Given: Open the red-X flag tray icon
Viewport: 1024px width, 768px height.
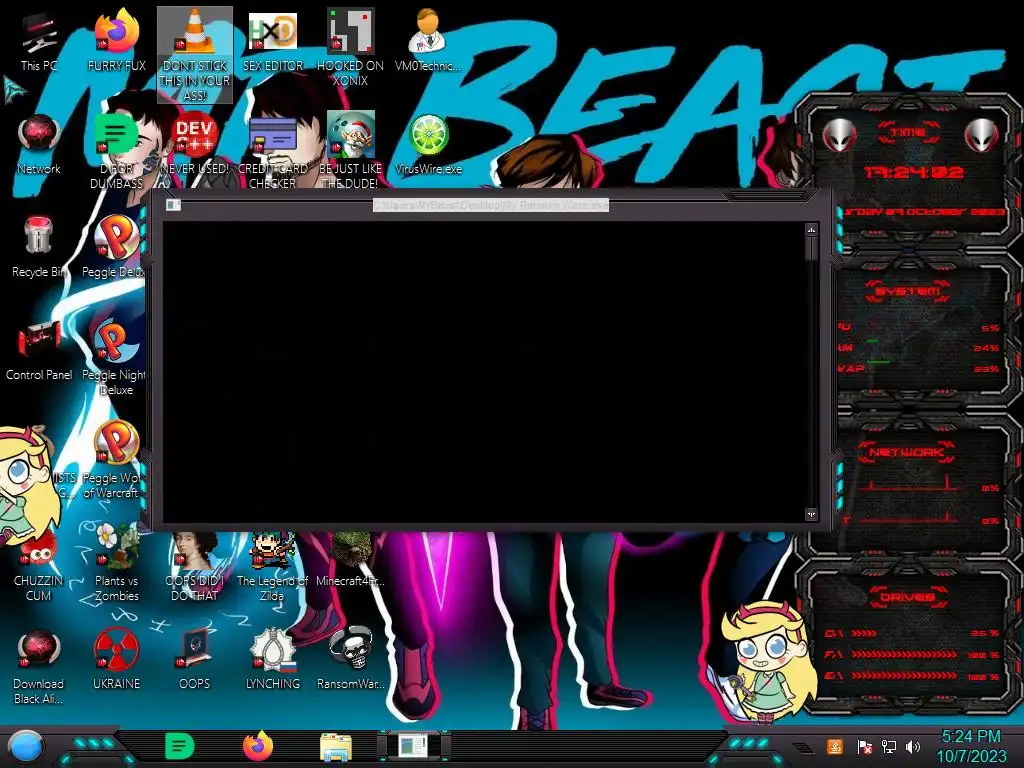Looking at the screenshot, I should click(865, 746).
